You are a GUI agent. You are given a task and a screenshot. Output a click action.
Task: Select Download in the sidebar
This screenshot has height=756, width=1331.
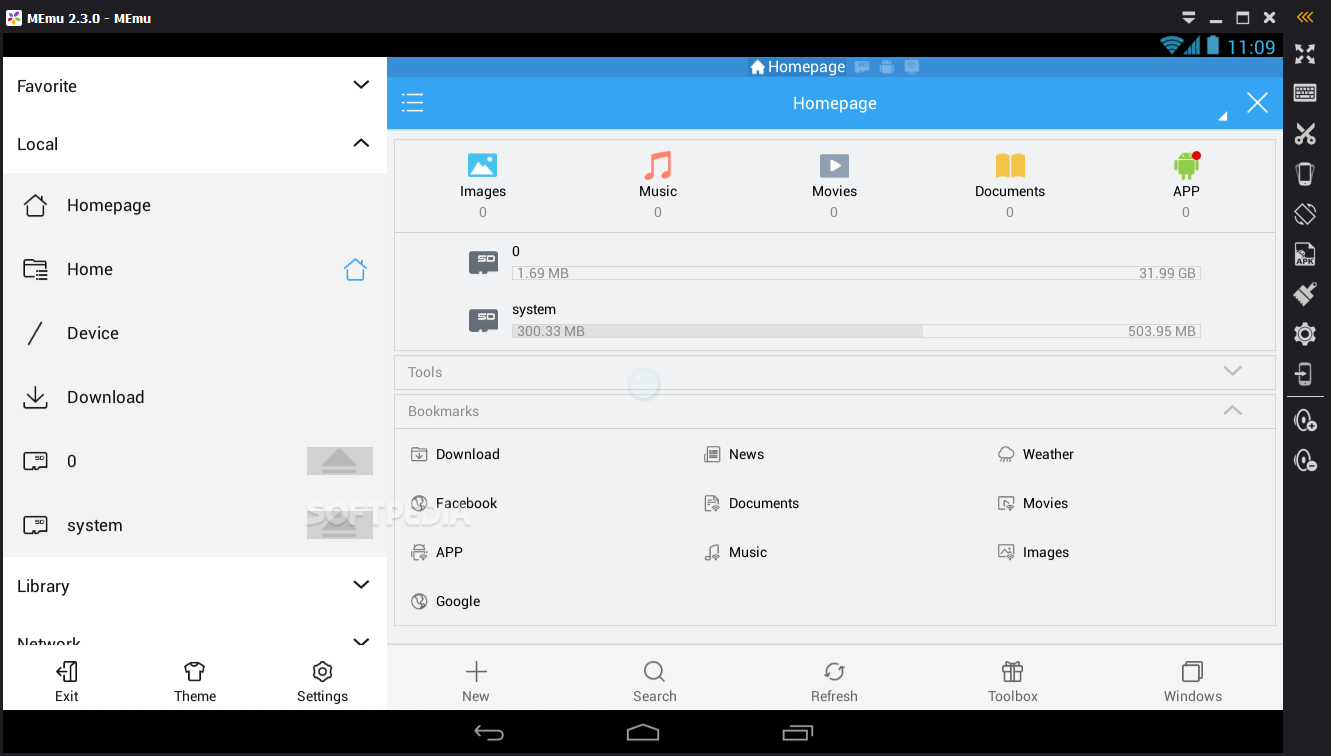coord(195,397)
